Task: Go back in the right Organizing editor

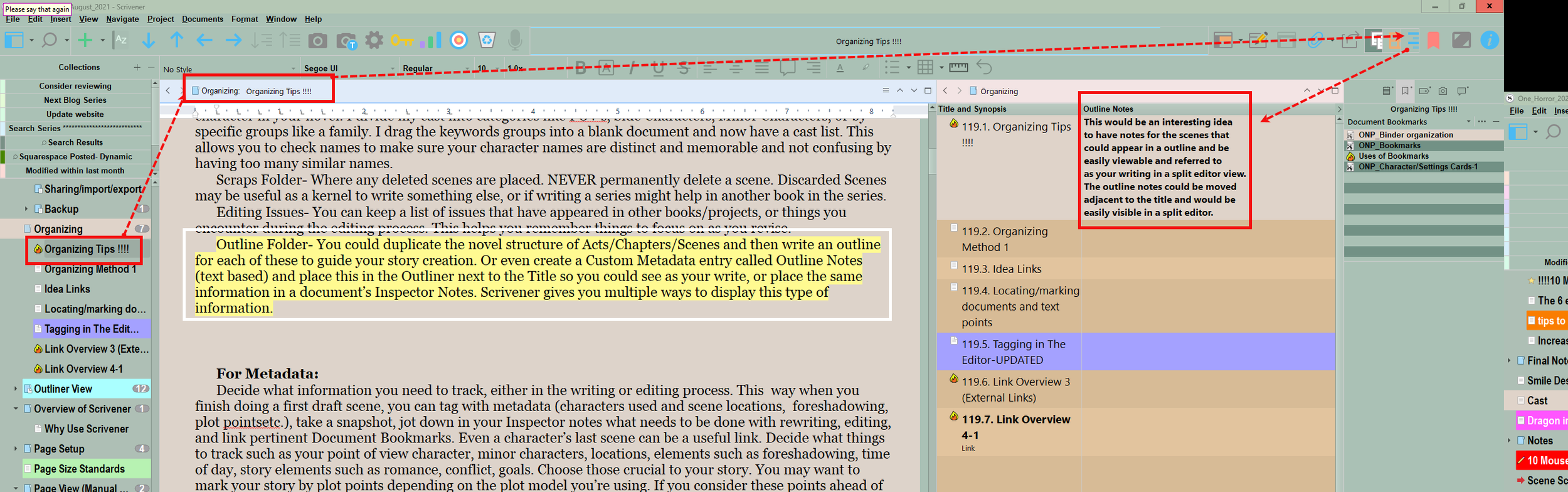Action: (945, 91)
